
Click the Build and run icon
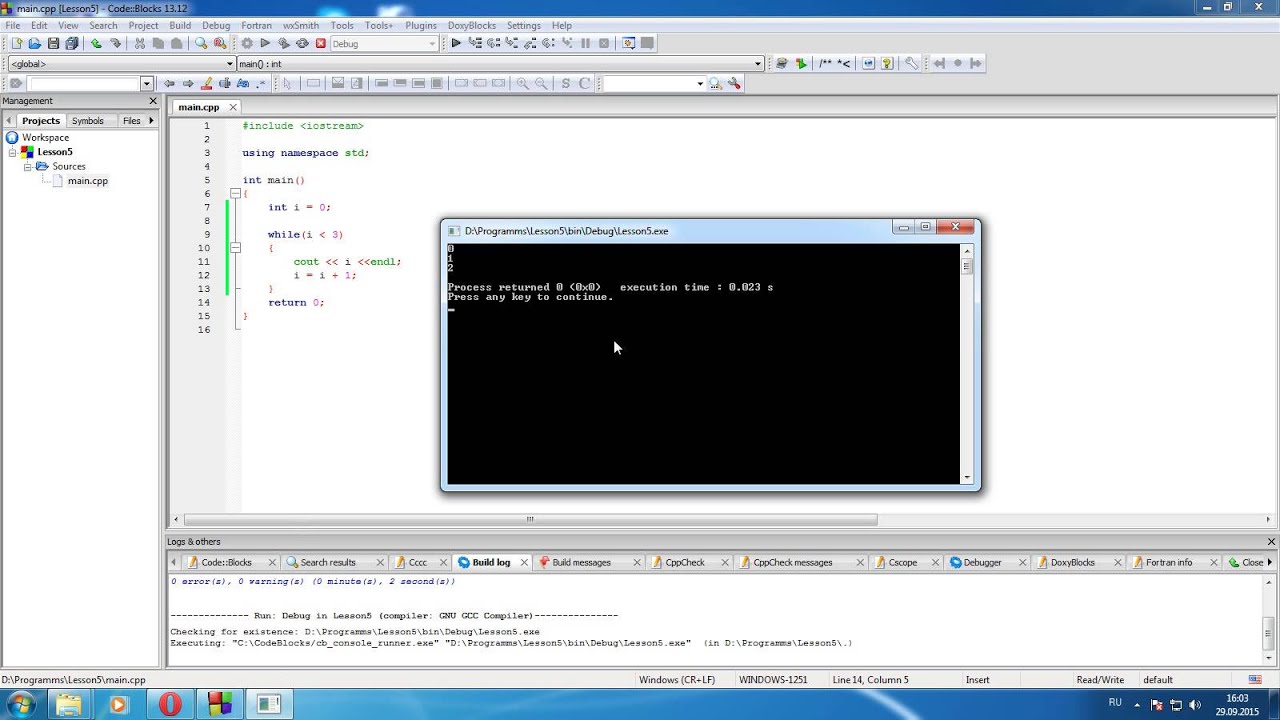[284, 43]
